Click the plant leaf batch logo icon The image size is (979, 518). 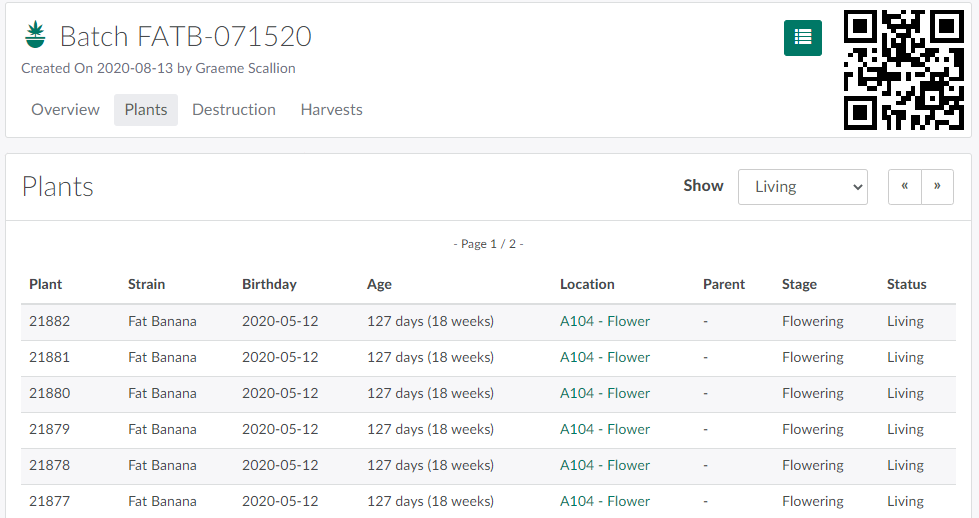pos(36,36)
